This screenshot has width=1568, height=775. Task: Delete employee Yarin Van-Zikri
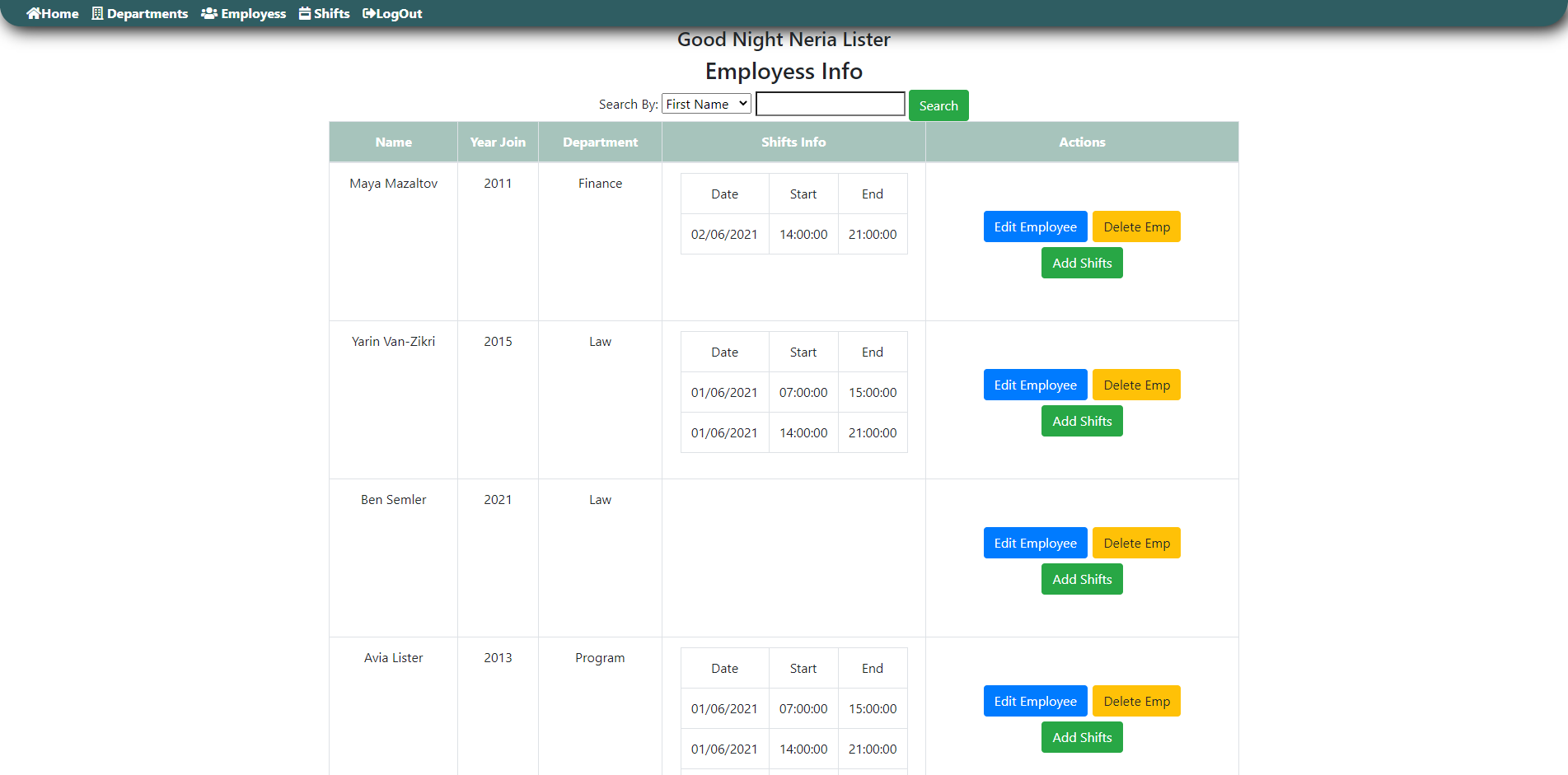click(1137, 385)
